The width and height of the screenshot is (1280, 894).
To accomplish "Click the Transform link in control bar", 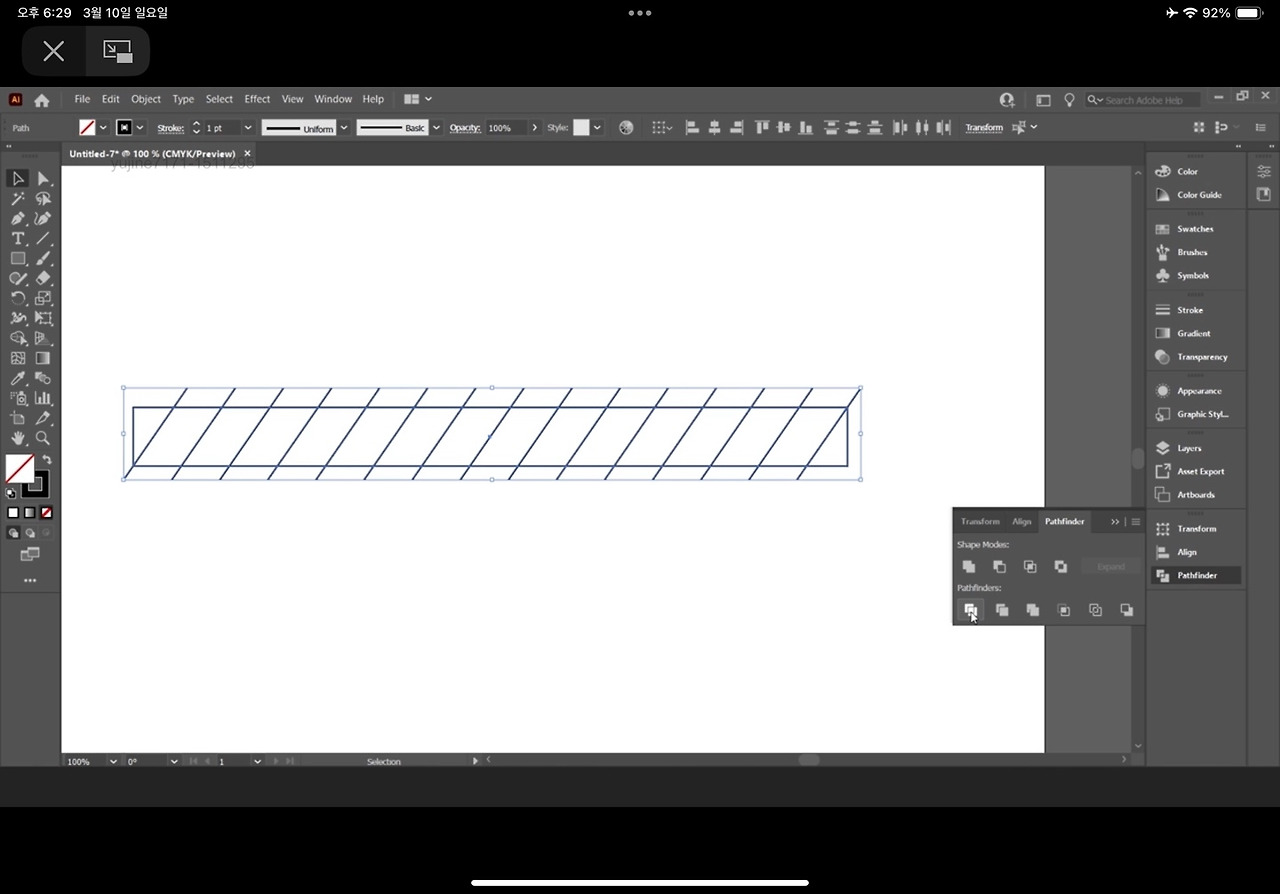I will pyautogui.click(x=984, y=128).
